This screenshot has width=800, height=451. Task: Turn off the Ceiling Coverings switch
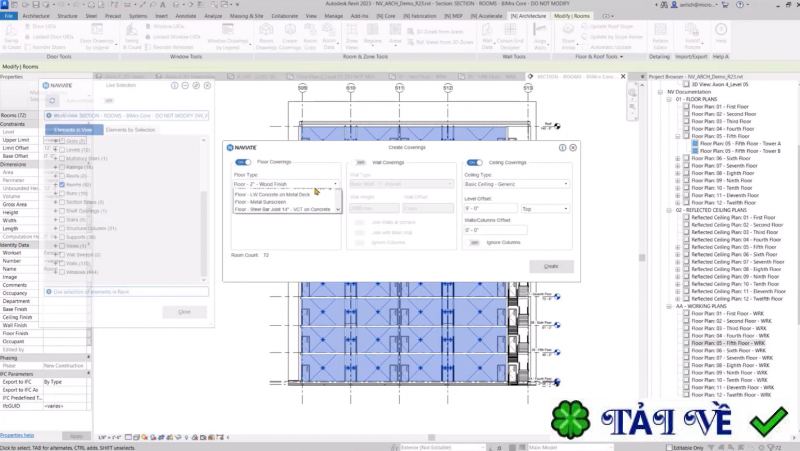pyautogui.click(x=474, y=162)
